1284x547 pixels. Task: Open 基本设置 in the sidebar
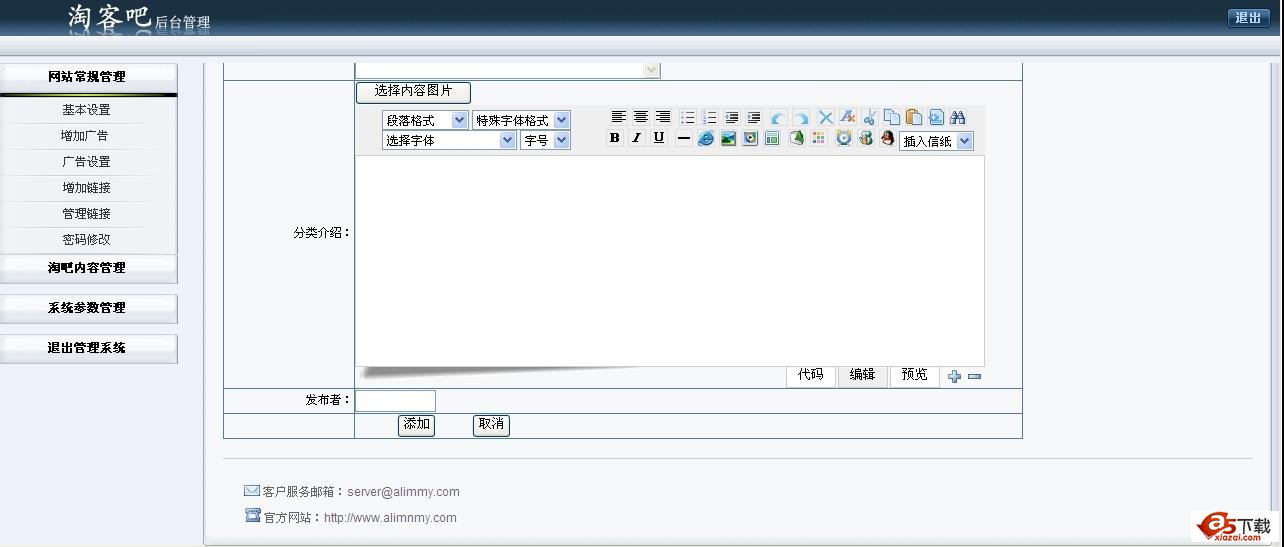86,110
